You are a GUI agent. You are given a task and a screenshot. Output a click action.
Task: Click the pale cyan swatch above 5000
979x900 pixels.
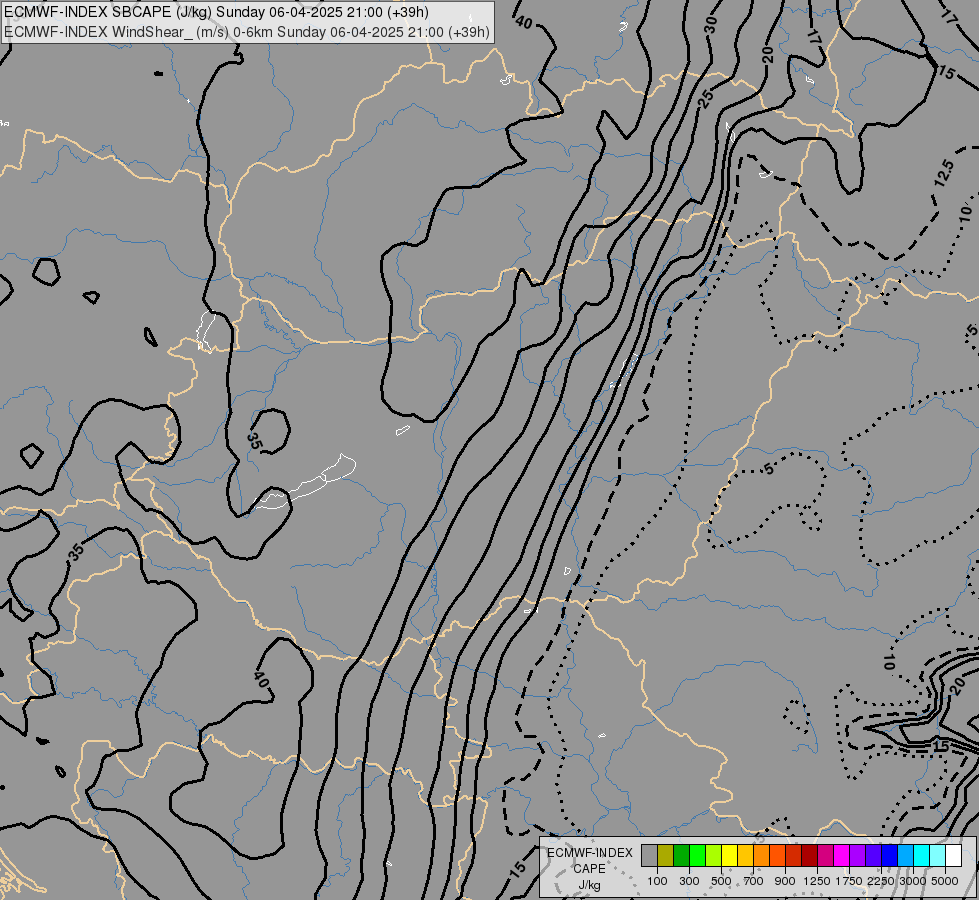pyautogui.click(x=938, y=855)
